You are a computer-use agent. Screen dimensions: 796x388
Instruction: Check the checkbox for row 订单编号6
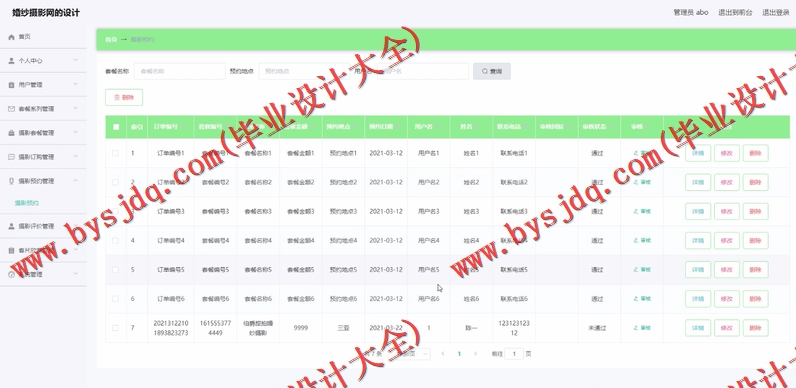tap(115, 299)
